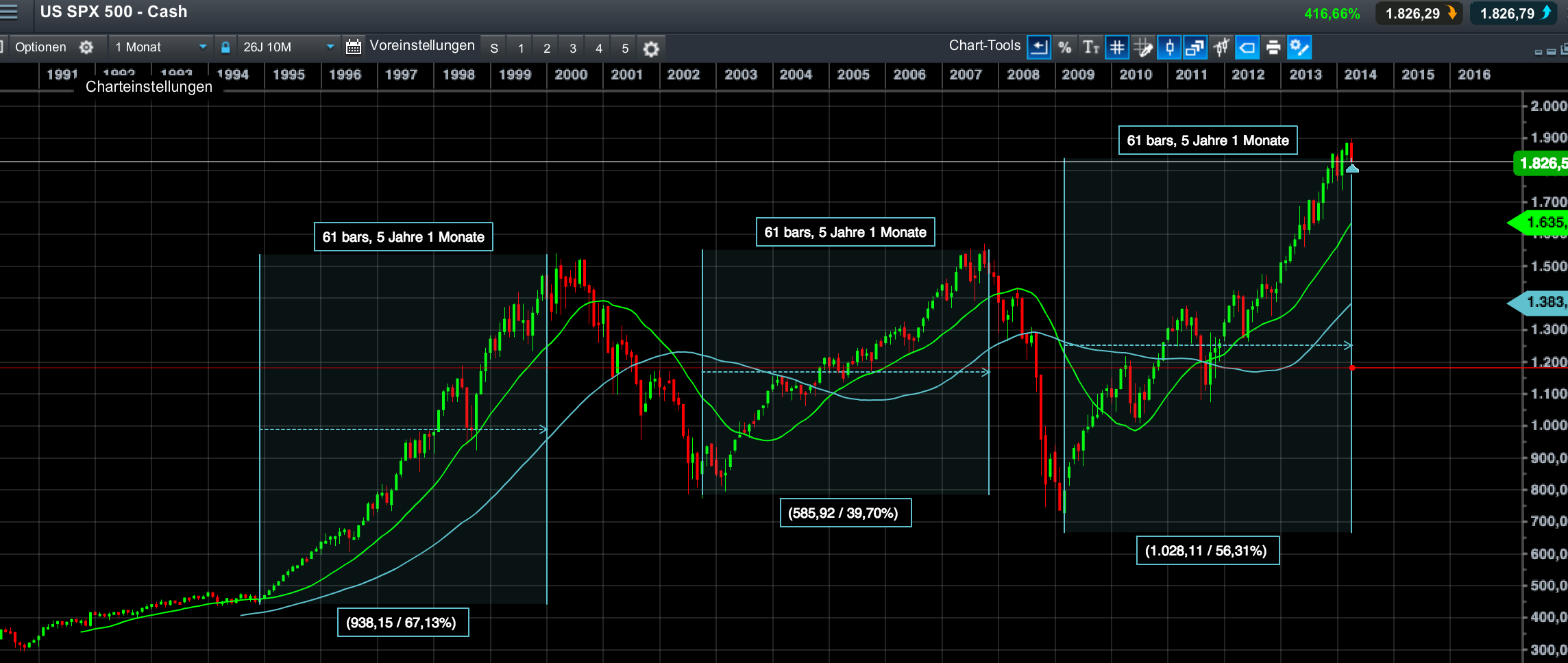Image resolution: width=1568 pixels, height=663 pixels.
Task: Toggle the scroll-to-end arrow chart tool
Action: [1039, 47]
